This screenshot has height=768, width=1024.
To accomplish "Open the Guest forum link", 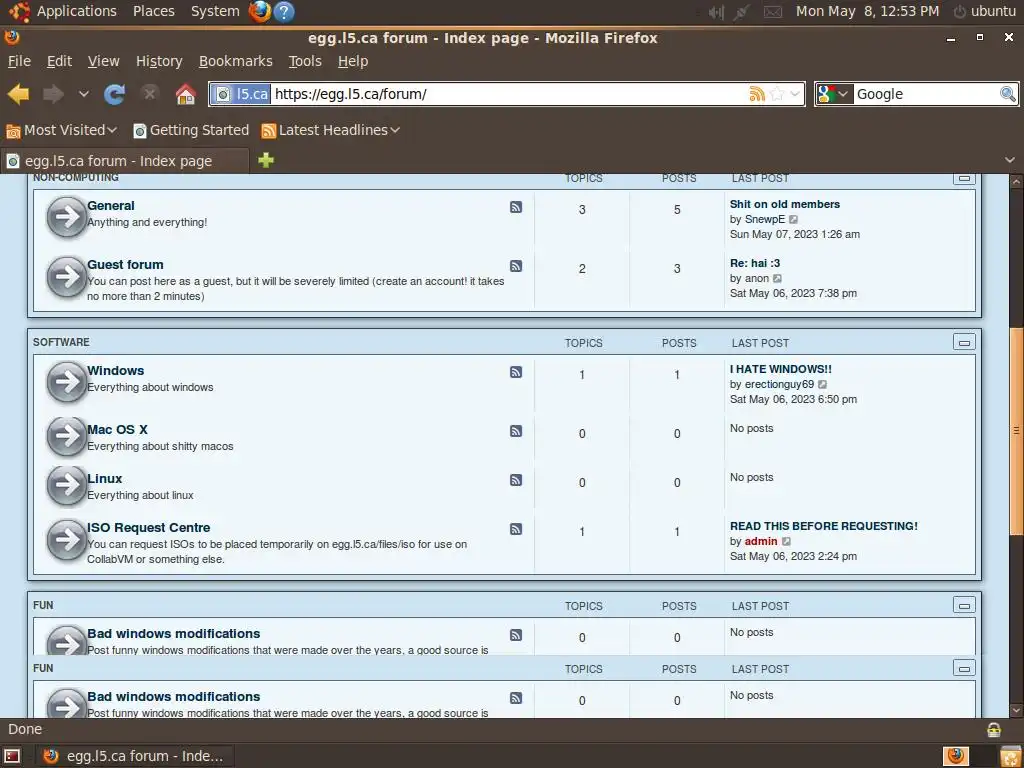I will 125,264.
